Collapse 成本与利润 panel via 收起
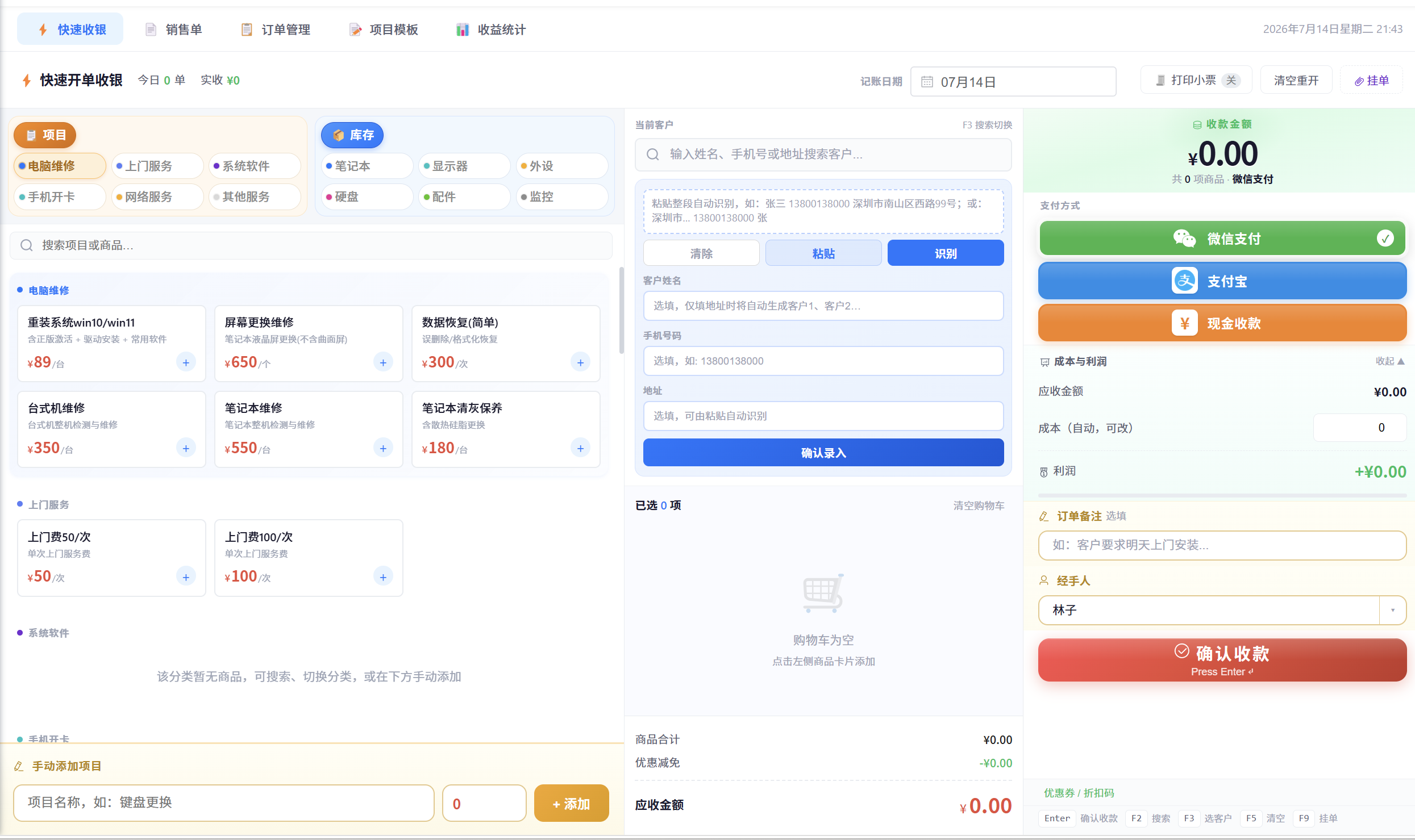The height and width of the screenshot is (840, 1415). coord(1390,361)
